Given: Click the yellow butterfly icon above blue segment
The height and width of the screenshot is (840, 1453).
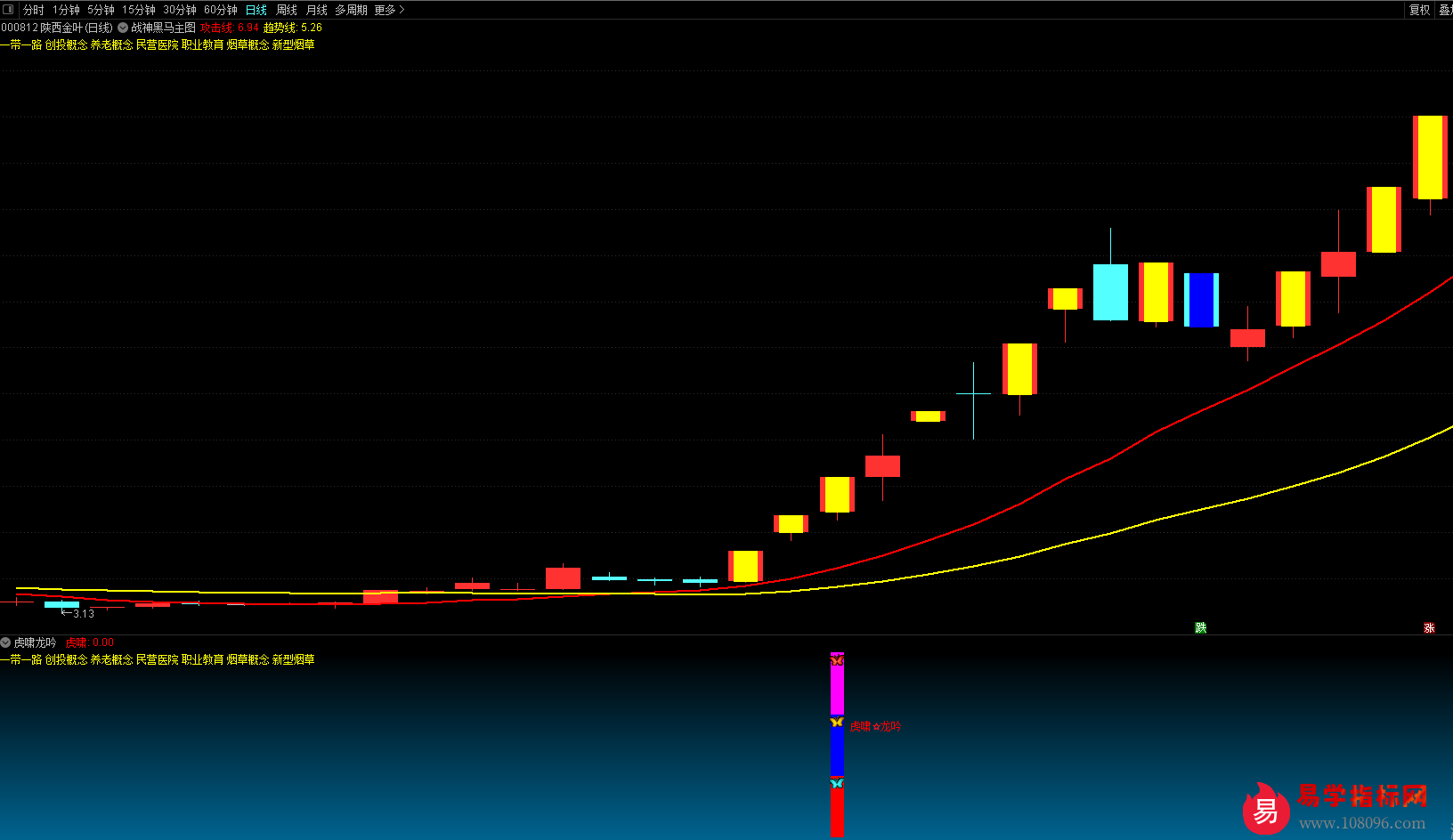Looking at the screenshot, I should pos(837,722).
